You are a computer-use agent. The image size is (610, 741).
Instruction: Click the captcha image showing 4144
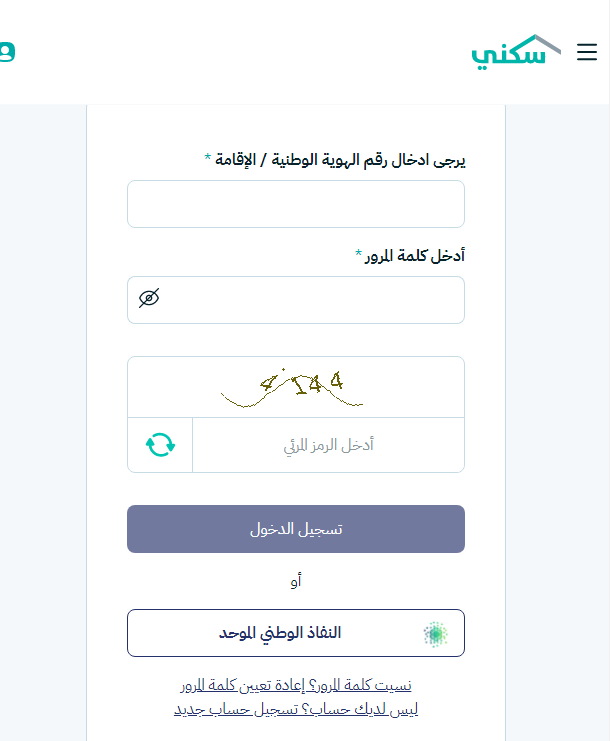[296, 387]
